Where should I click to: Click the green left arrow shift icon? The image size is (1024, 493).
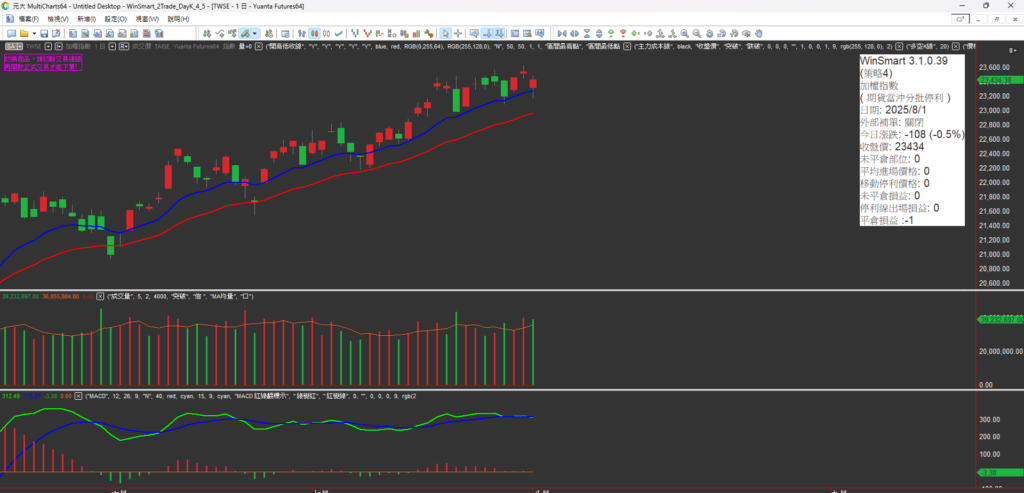tap(635, 33)
